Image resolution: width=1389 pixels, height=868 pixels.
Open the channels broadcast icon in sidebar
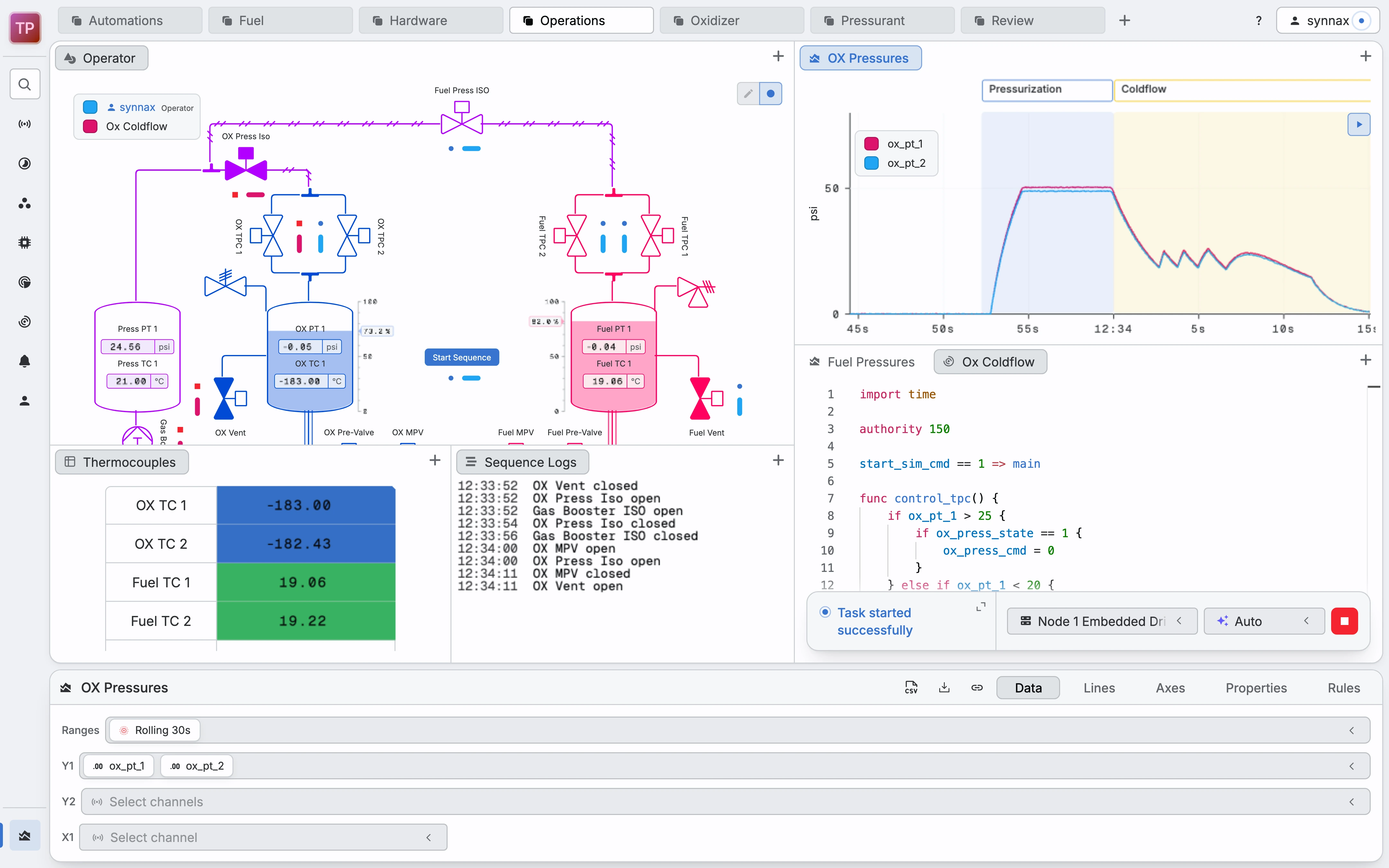pos(25,124)
